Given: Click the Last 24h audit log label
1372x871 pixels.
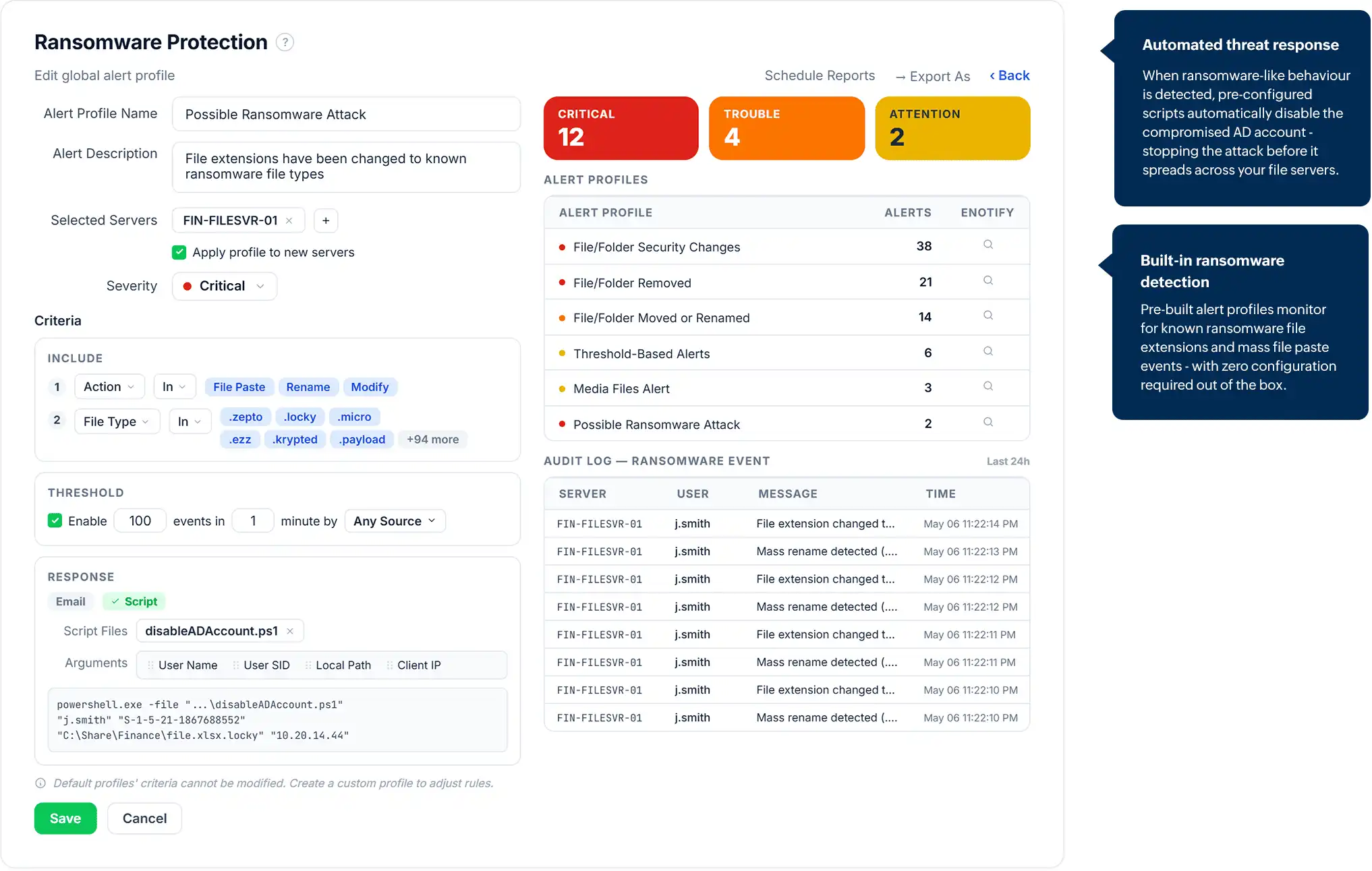Looking at the screenshot, I should pos(1008,461).
